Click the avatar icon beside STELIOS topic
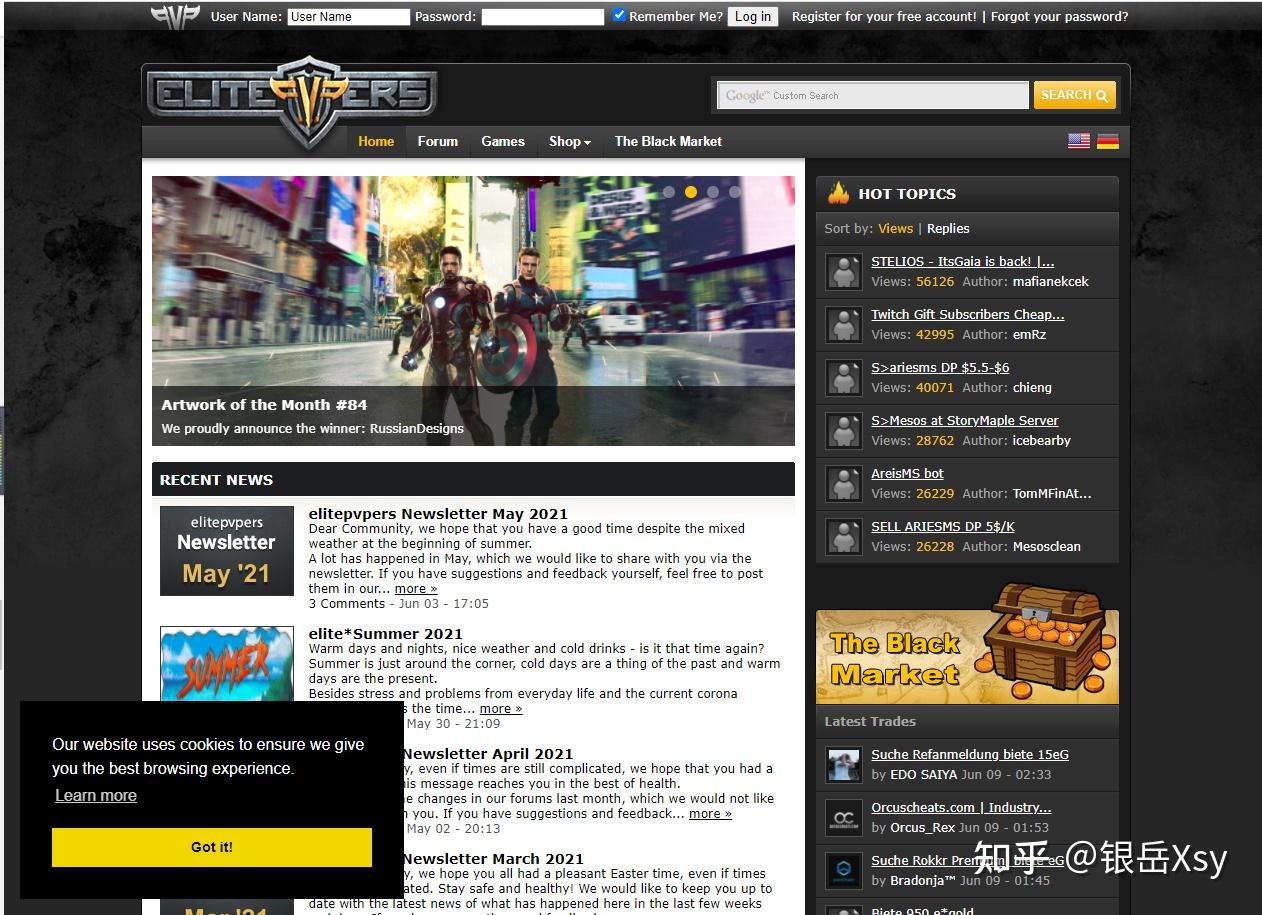The height and width of the screenshot is (915, 1262). pyautogui.click(x=843, y=272)
